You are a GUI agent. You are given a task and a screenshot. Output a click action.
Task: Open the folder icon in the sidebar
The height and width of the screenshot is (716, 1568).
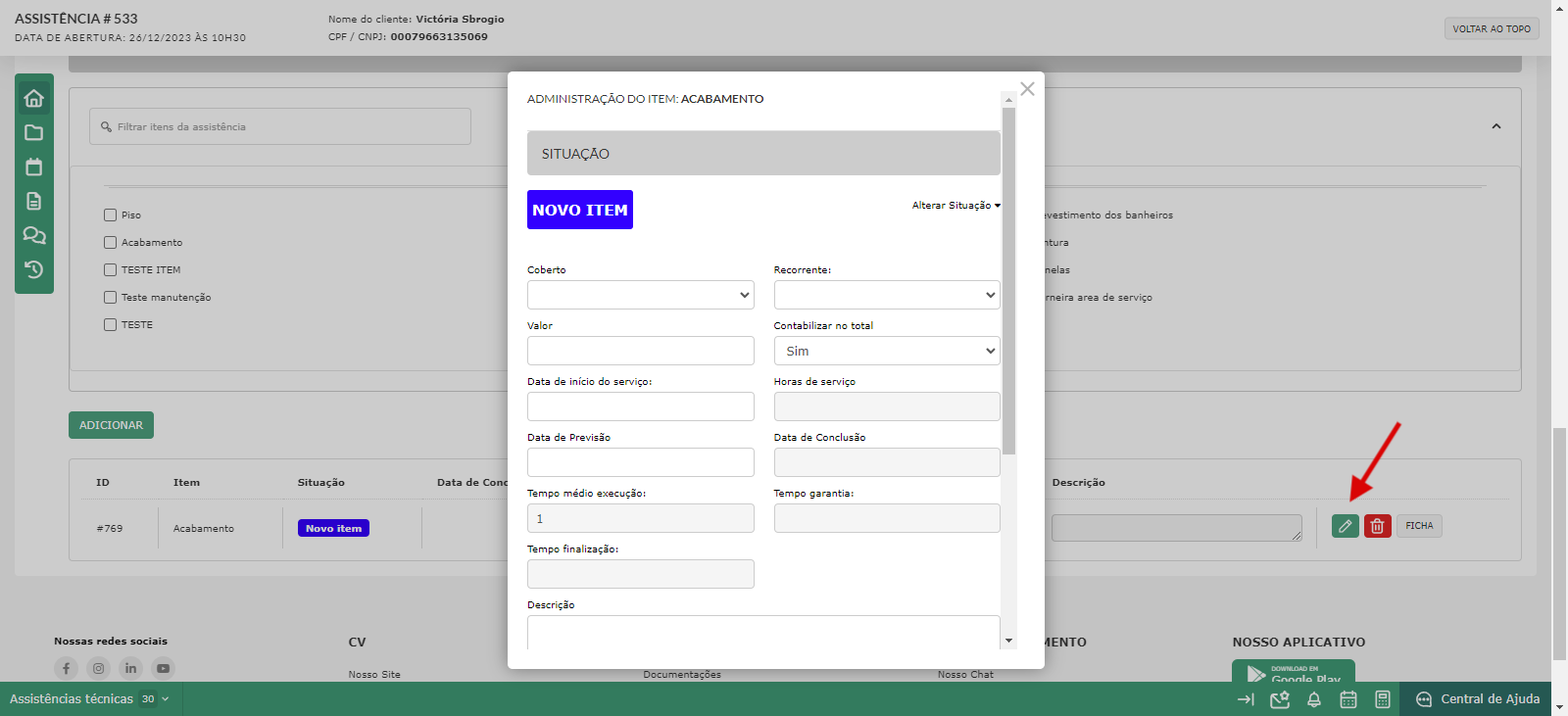[33, 132]
